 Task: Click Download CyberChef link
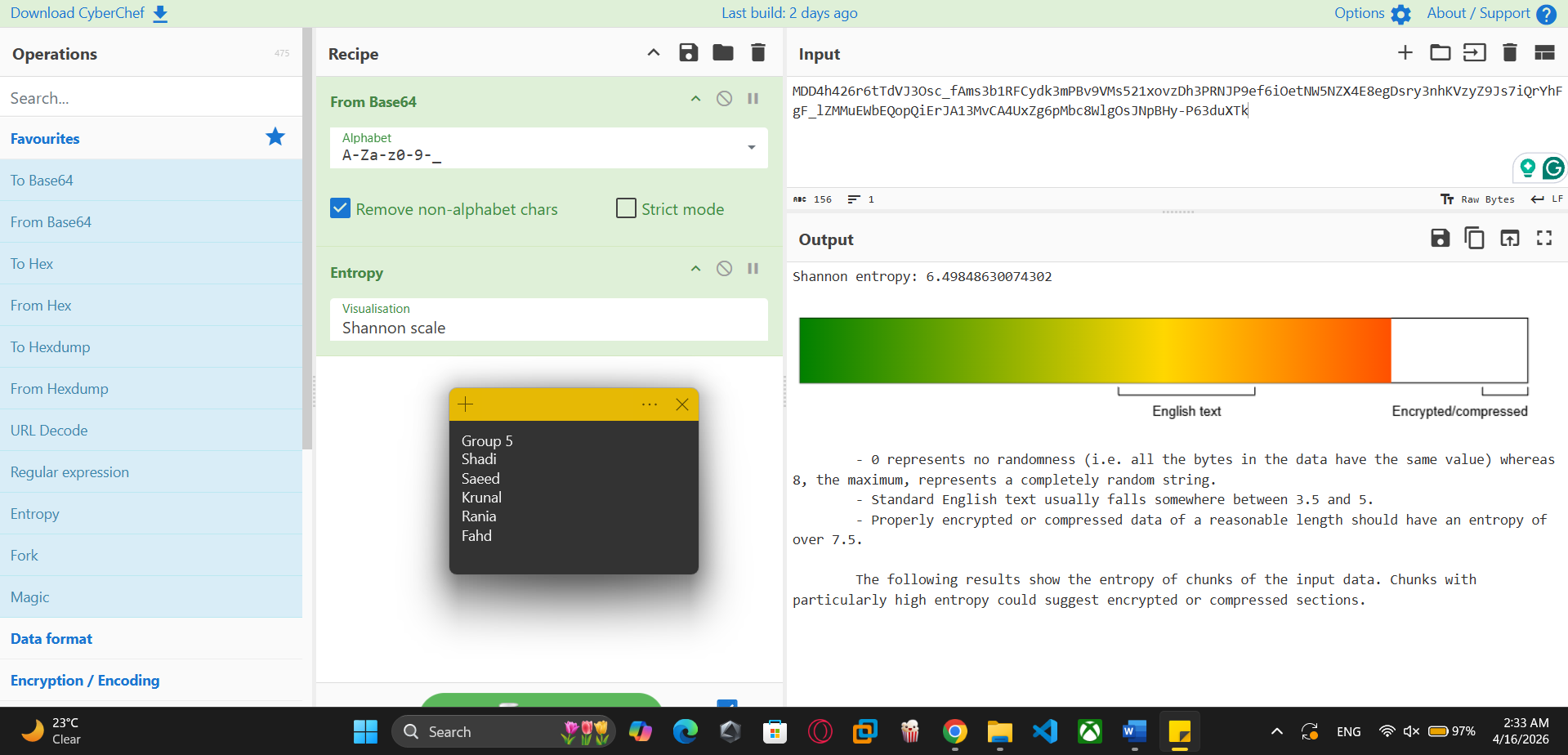pos(78,13)
